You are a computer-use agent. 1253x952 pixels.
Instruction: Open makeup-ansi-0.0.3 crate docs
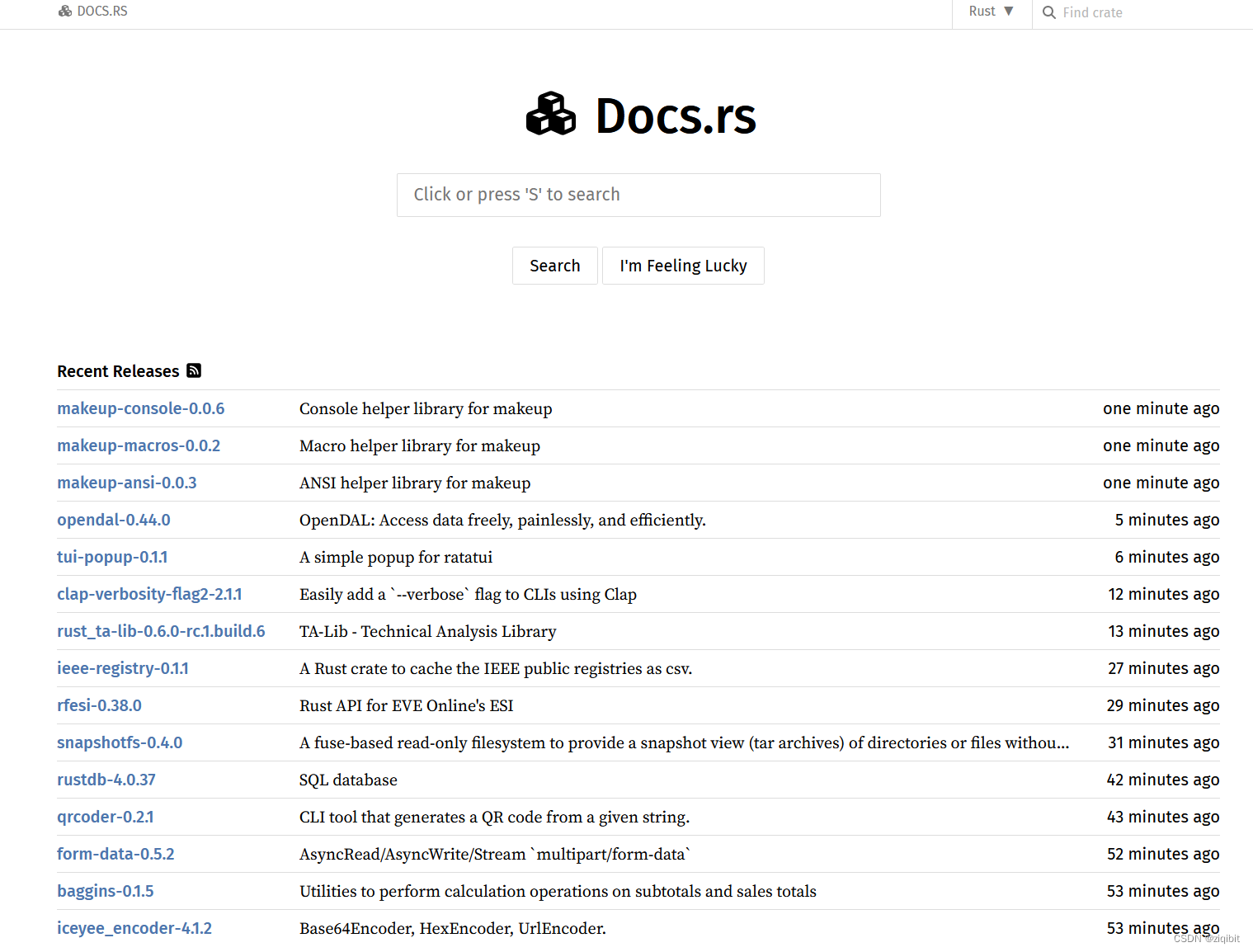(127, 483)
